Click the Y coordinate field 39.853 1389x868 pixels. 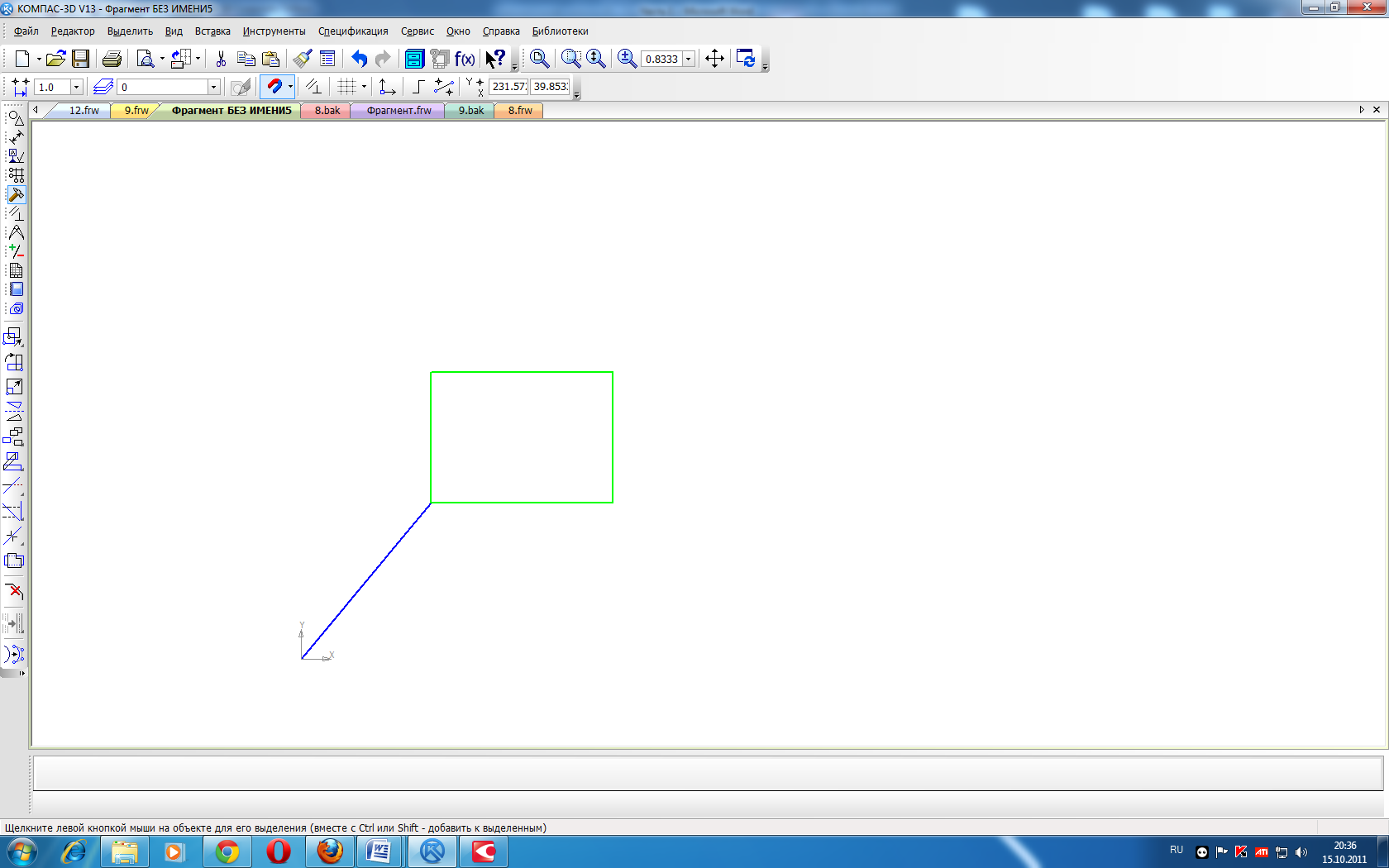550,87
